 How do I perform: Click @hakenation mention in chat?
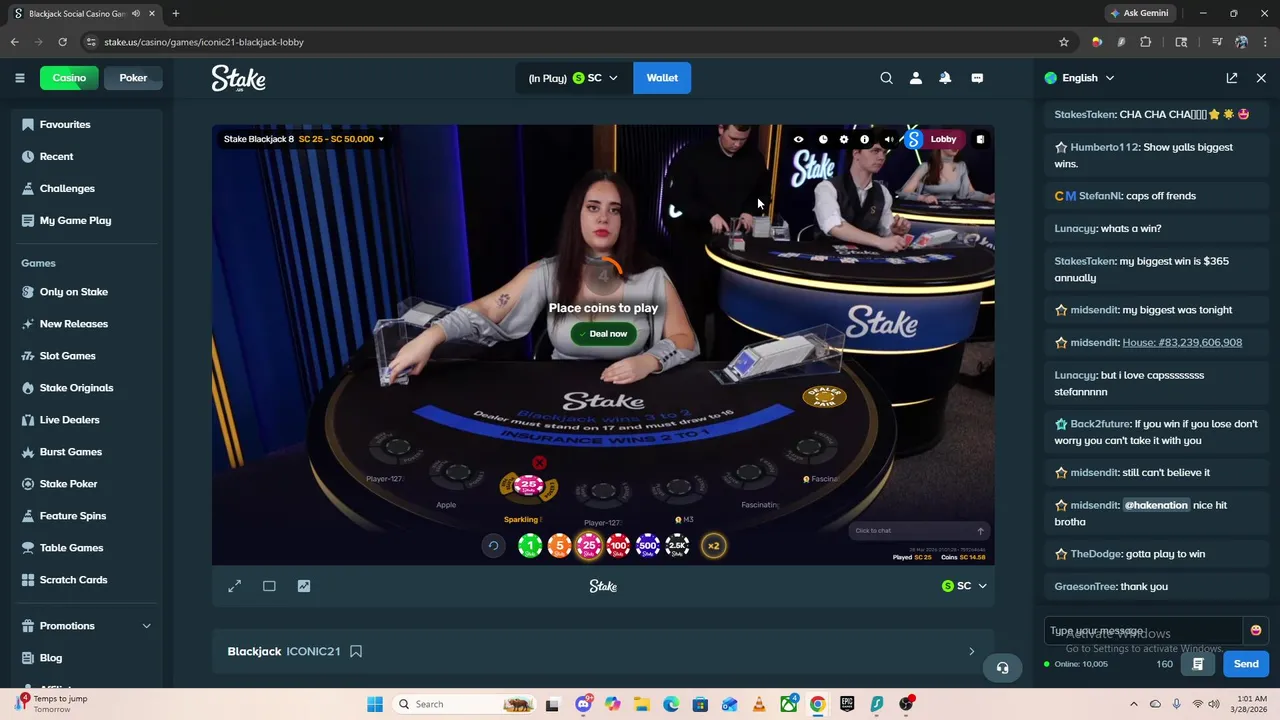tap(1156, 505)
